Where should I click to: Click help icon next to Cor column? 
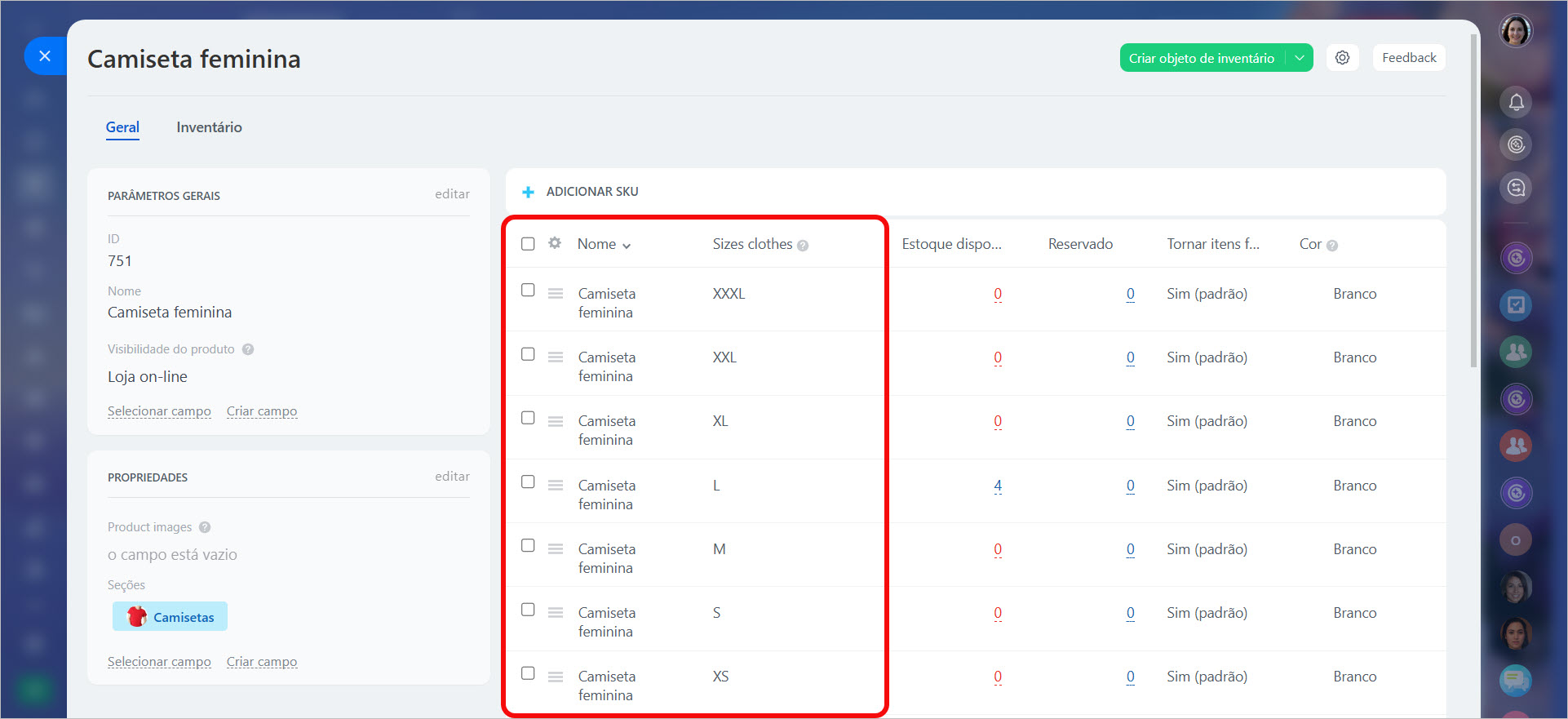[x=1332, y=246]
